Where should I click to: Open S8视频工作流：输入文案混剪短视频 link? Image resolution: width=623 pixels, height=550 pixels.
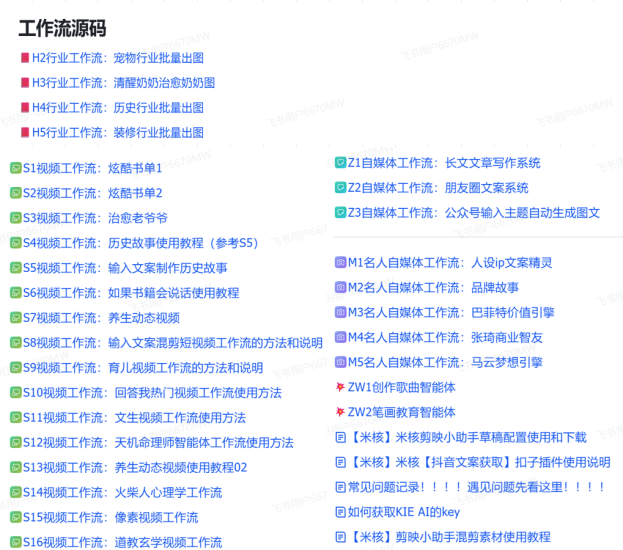[x=173, y=343]
